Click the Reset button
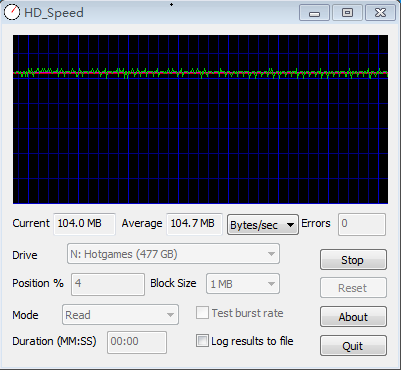The image size is (401, 370). tap(353, 288)
